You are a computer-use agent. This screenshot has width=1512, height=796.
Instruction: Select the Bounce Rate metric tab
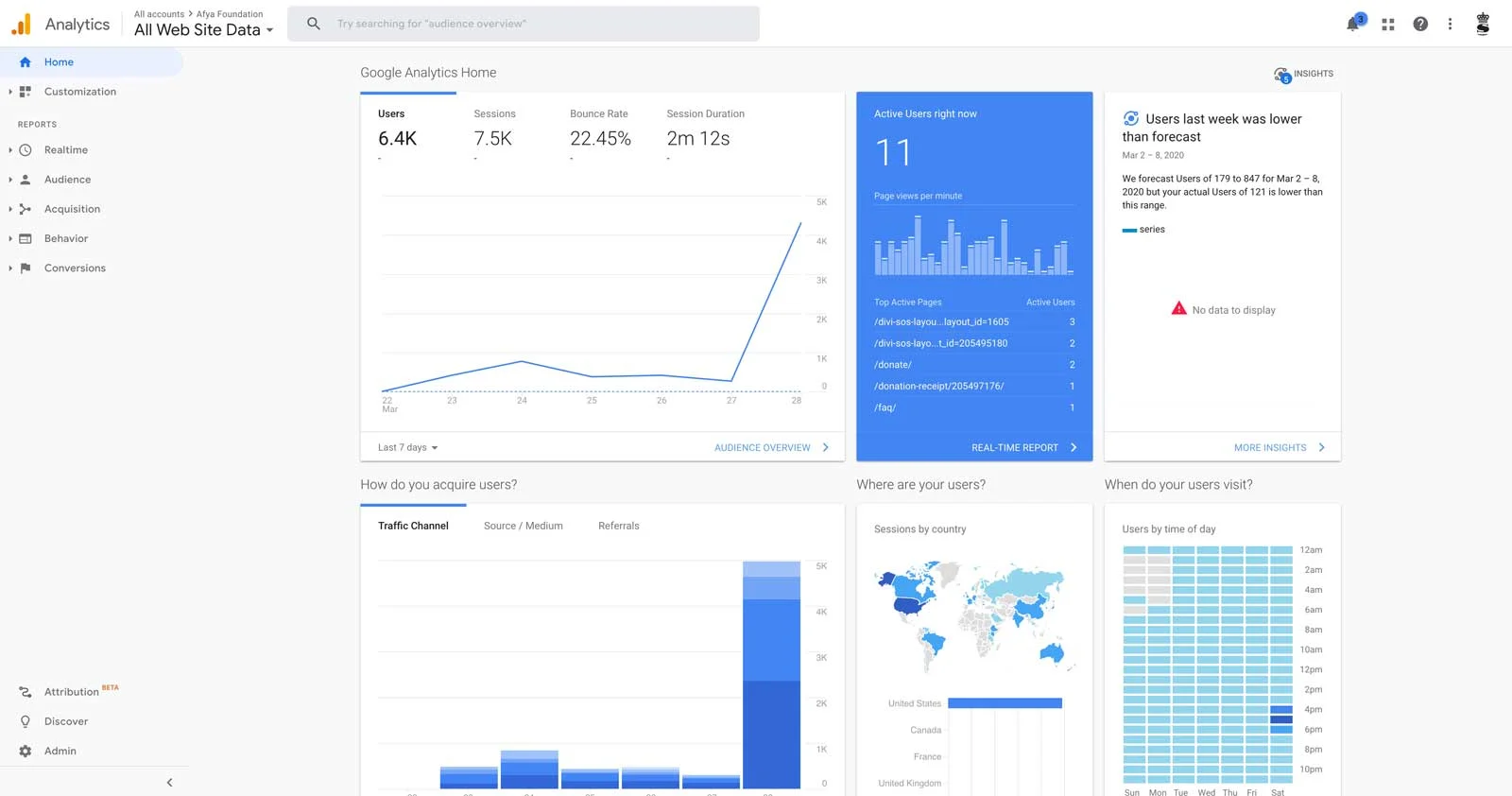coord(601,132)
